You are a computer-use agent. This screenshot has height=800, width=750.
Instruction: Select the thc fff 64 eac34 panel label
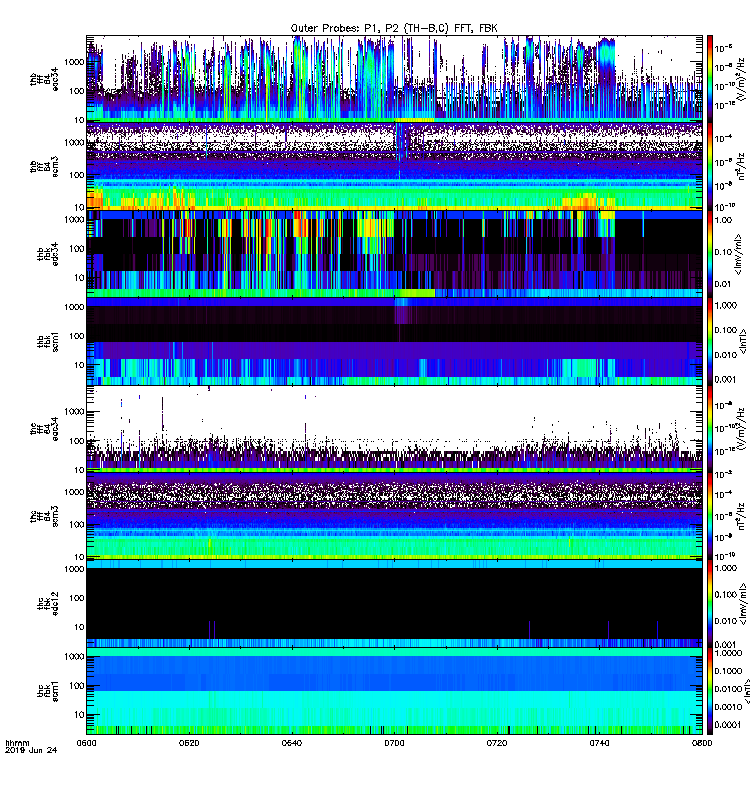(x=44, y=429)
